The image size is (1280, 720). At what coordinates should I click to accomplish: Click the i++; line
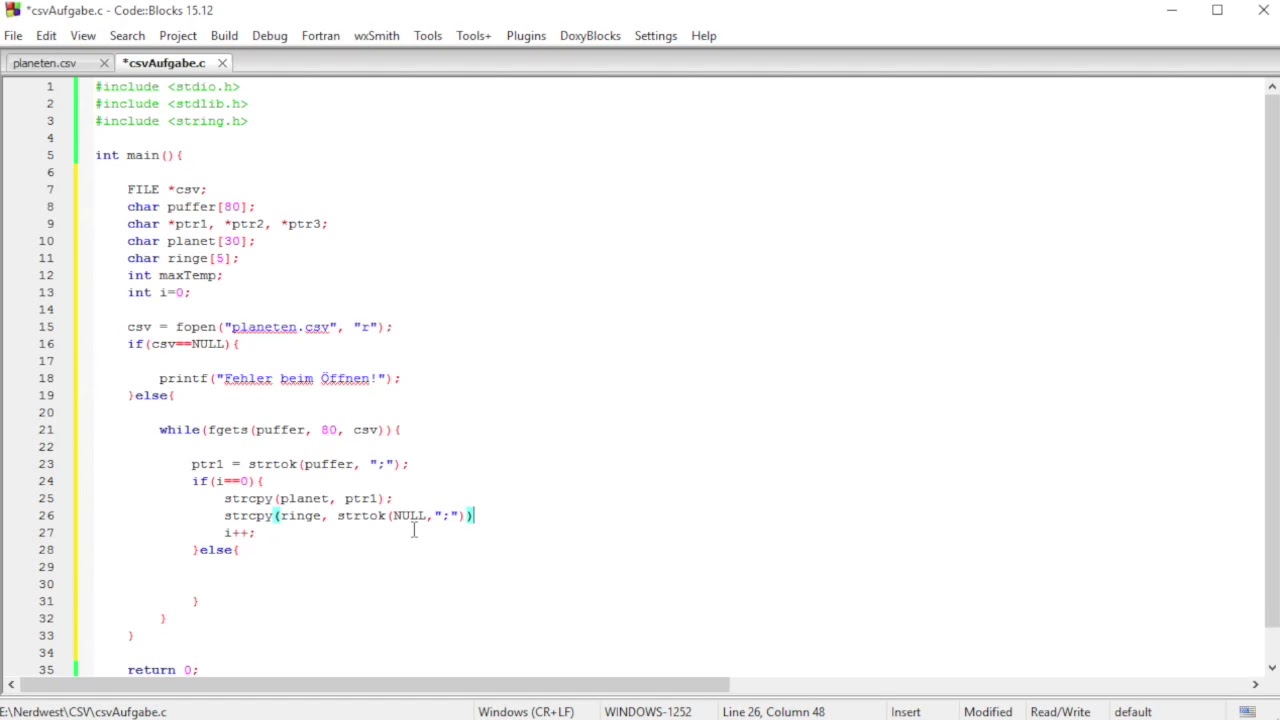point(240,533)
